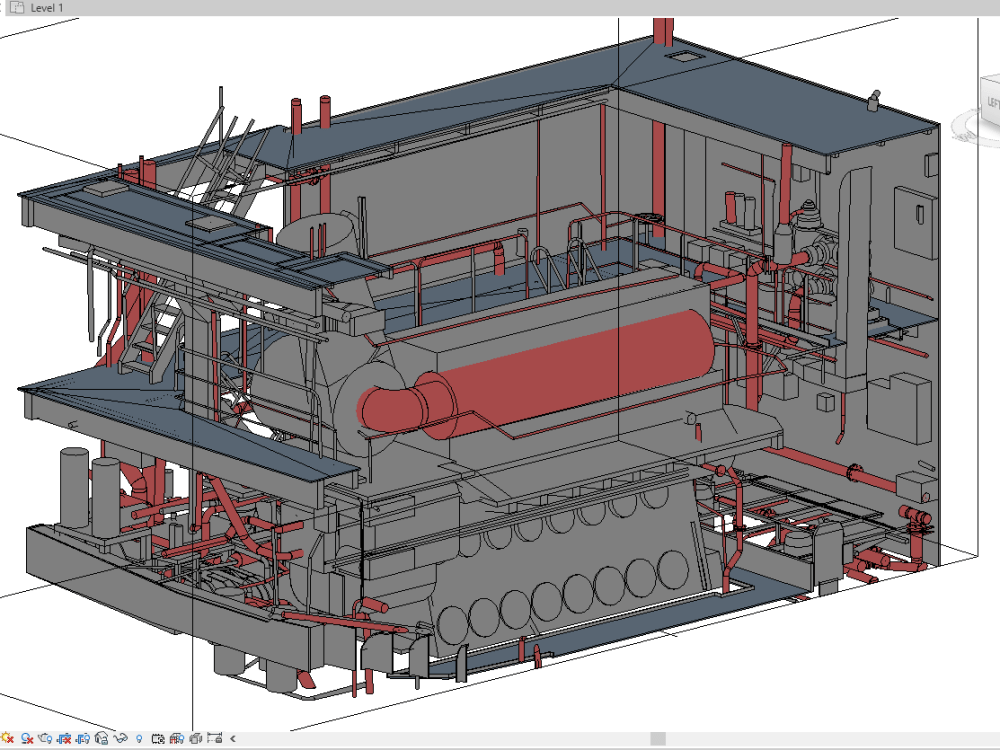Image resolution: width=1000 pixels, height=750 pixels.
Task: Reveal Hidden Elements with the lightbulb icon
Action: (139, 740)
